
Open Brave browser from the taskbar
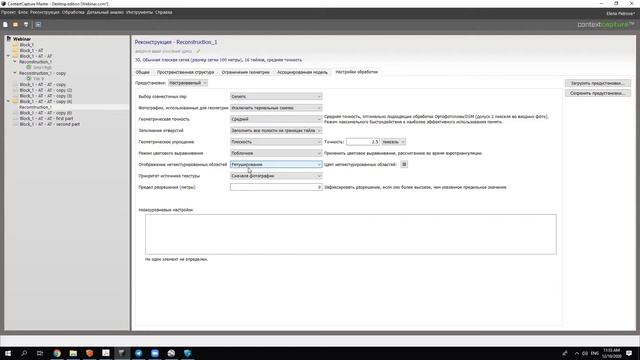89,353
